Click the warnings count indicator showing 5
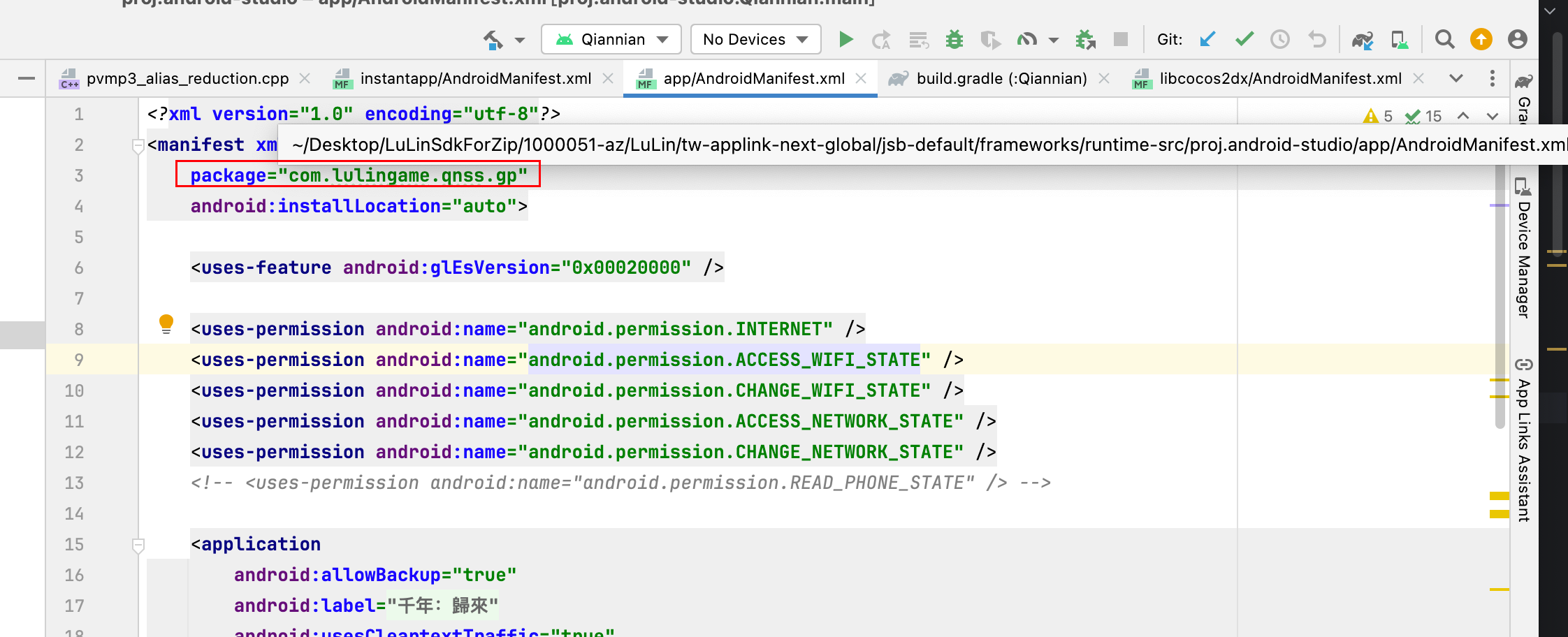This screenshot has width=1568, height=637. point(1378,116)
